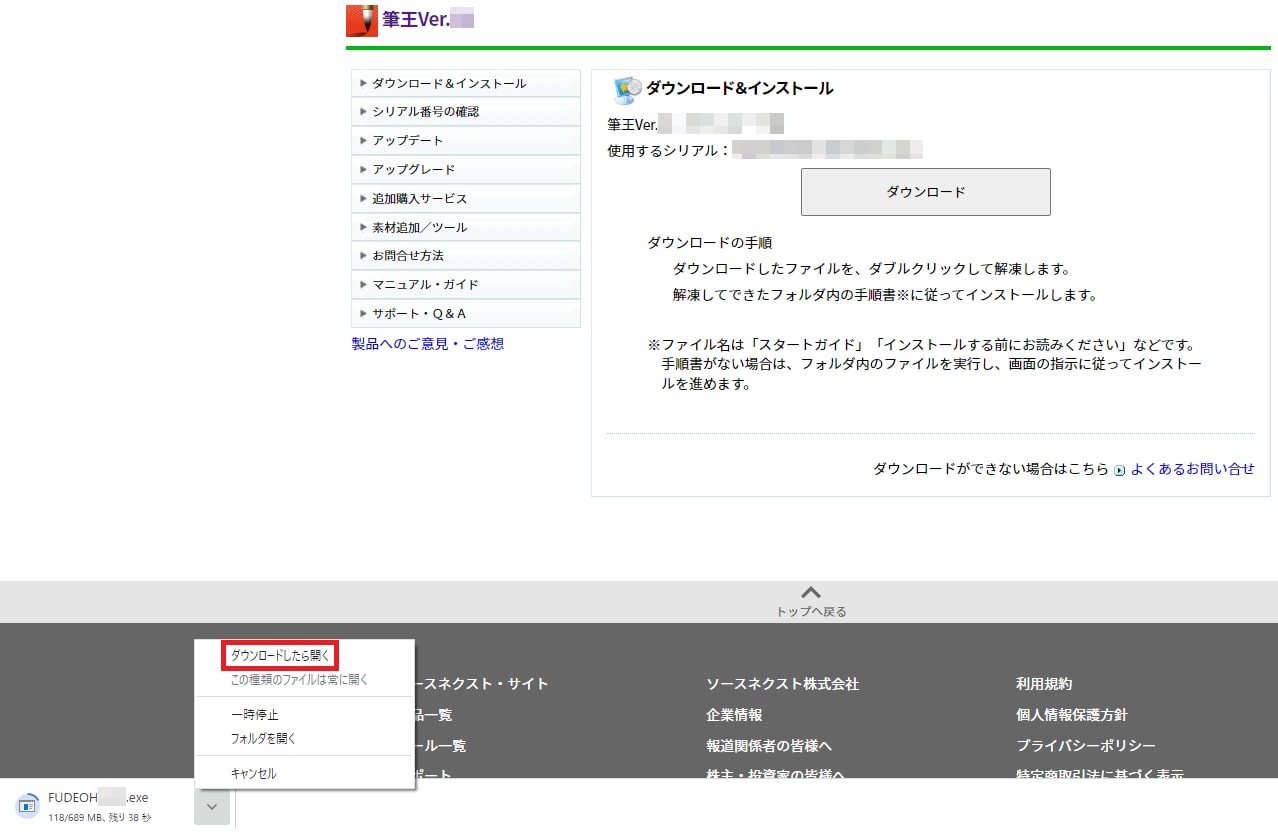This screenshot has width=1278, height=835.
Task: Click arrow icon beside よくあるお問い合せ
Action: coord(1120,470)
